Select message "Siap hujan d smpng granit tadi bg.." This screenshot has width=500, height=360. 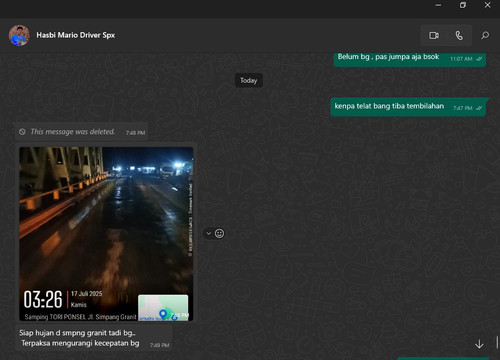tap(93, 338)
